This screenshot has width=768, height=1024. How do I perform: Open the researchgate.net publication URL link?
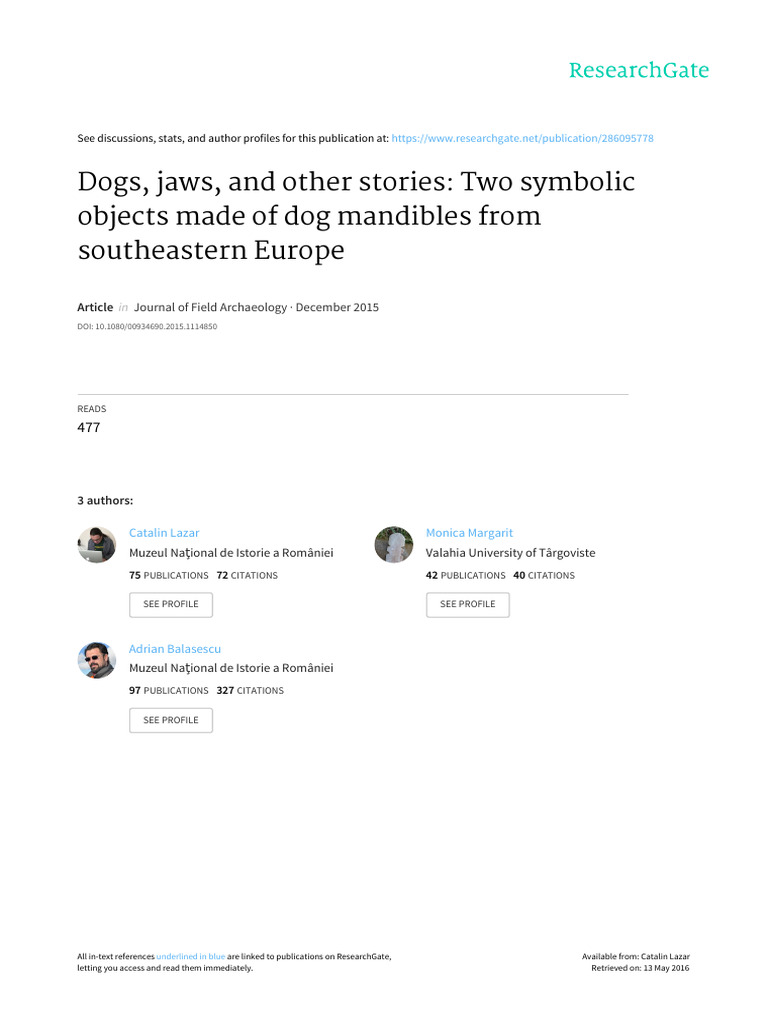click(523, 138)
